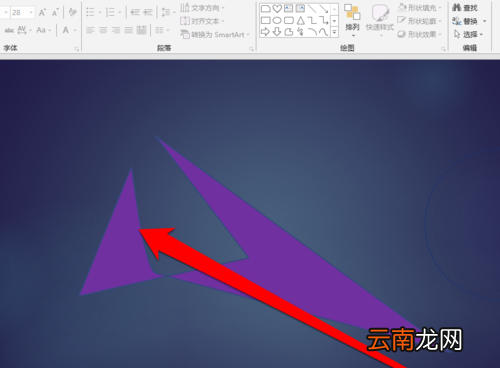Select the heart shape in shapes gallery
Image resolution: width=500 pixels, height=368 pixels.
pos(277,8)
